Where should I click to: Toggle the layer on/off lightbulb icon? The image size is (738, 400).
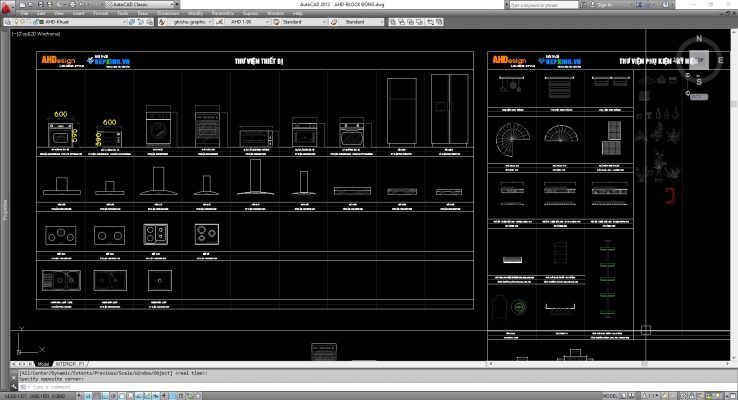(x=17, y=20)
